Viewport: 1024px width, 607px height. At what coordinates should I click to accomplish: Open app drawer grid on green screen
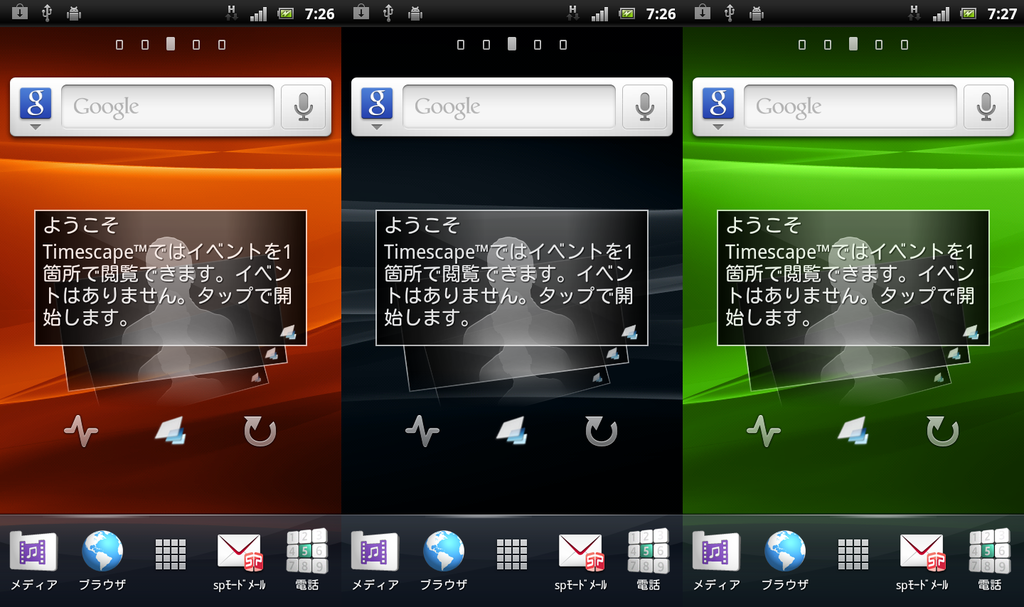pos(854,554)
